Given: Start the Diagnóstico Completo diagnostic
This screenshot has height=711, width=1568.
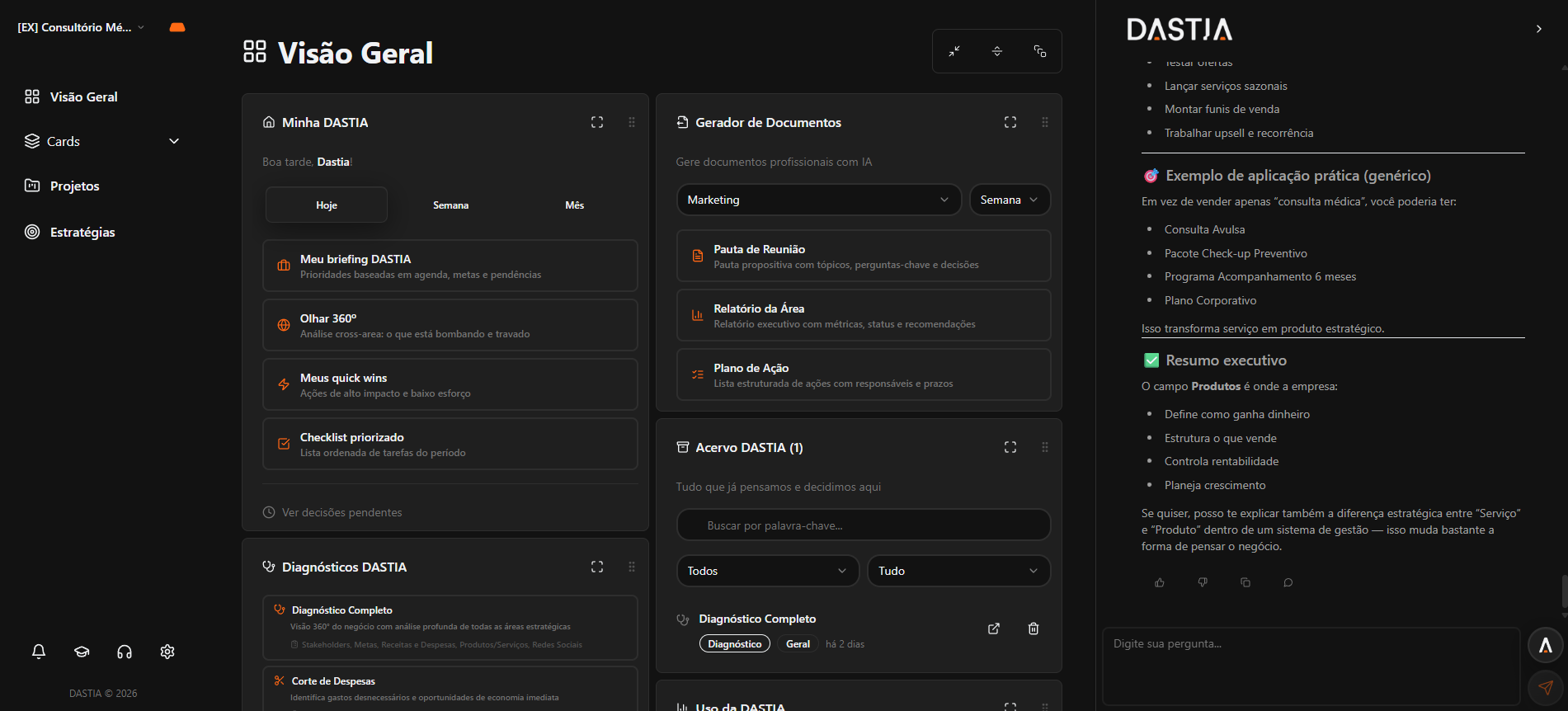Looking at the screenshot, I should [x=450, y=627].
